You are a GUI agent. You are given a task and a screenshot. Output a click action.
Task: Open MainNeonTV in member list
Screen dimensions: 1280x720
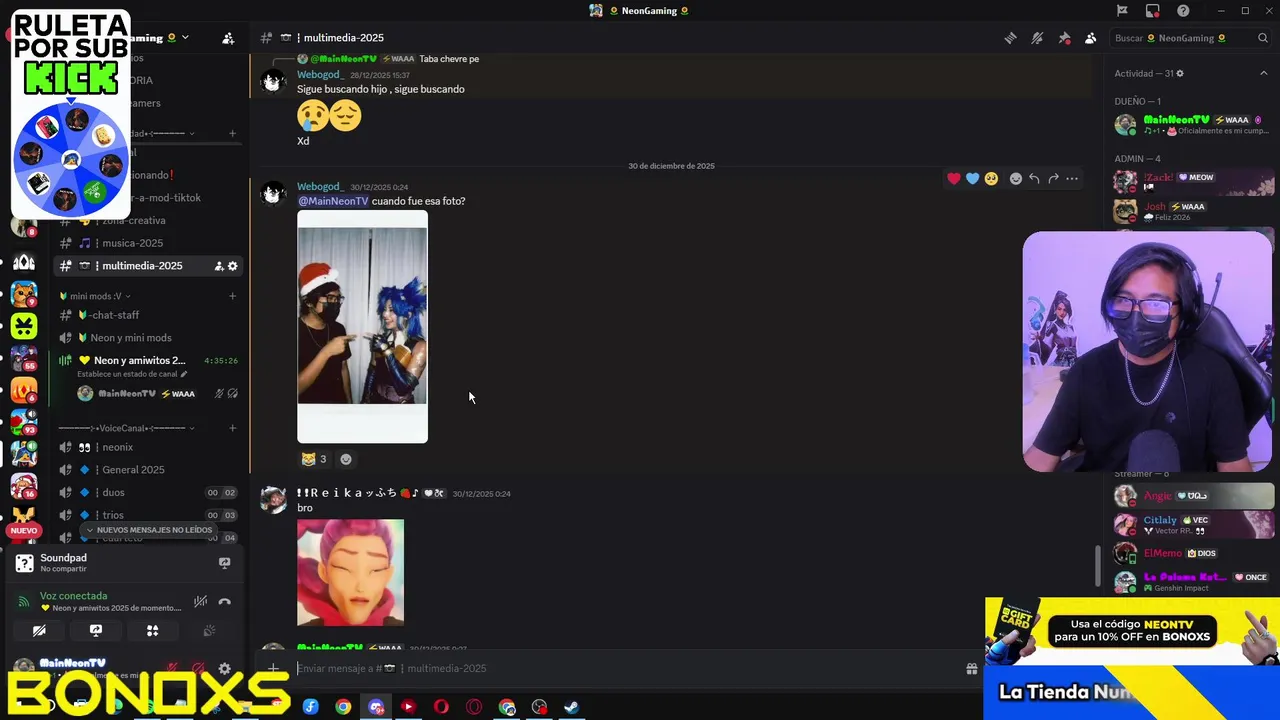1194,125
